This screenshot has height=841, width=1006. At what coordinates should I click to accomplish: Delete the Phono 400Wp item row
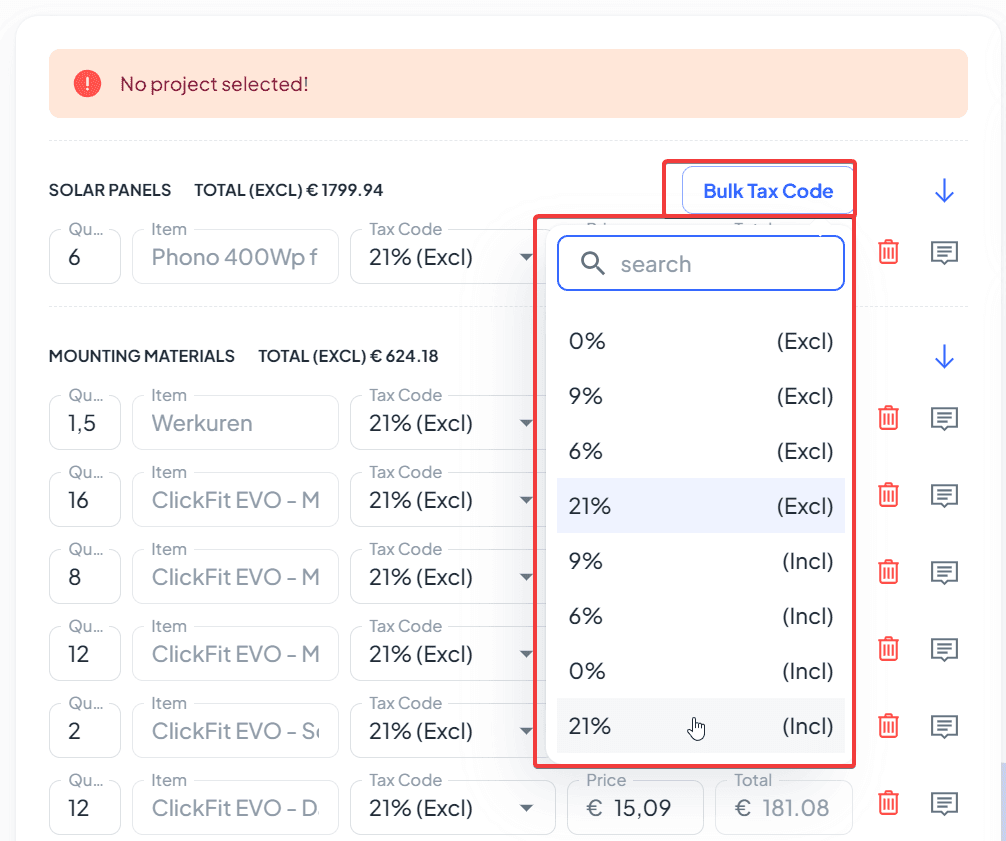[888, 253]
